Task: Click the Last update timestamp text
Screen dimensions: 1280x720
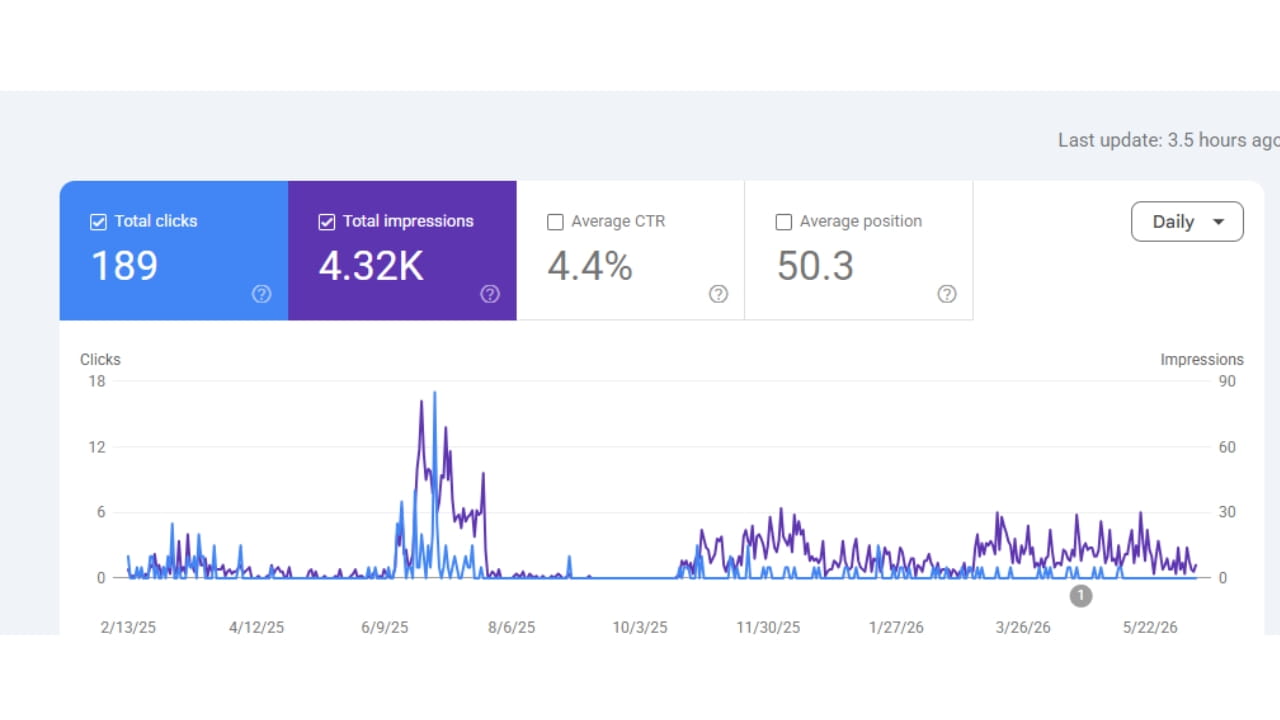Action: pyautogui.click(x=1169, y=140)
